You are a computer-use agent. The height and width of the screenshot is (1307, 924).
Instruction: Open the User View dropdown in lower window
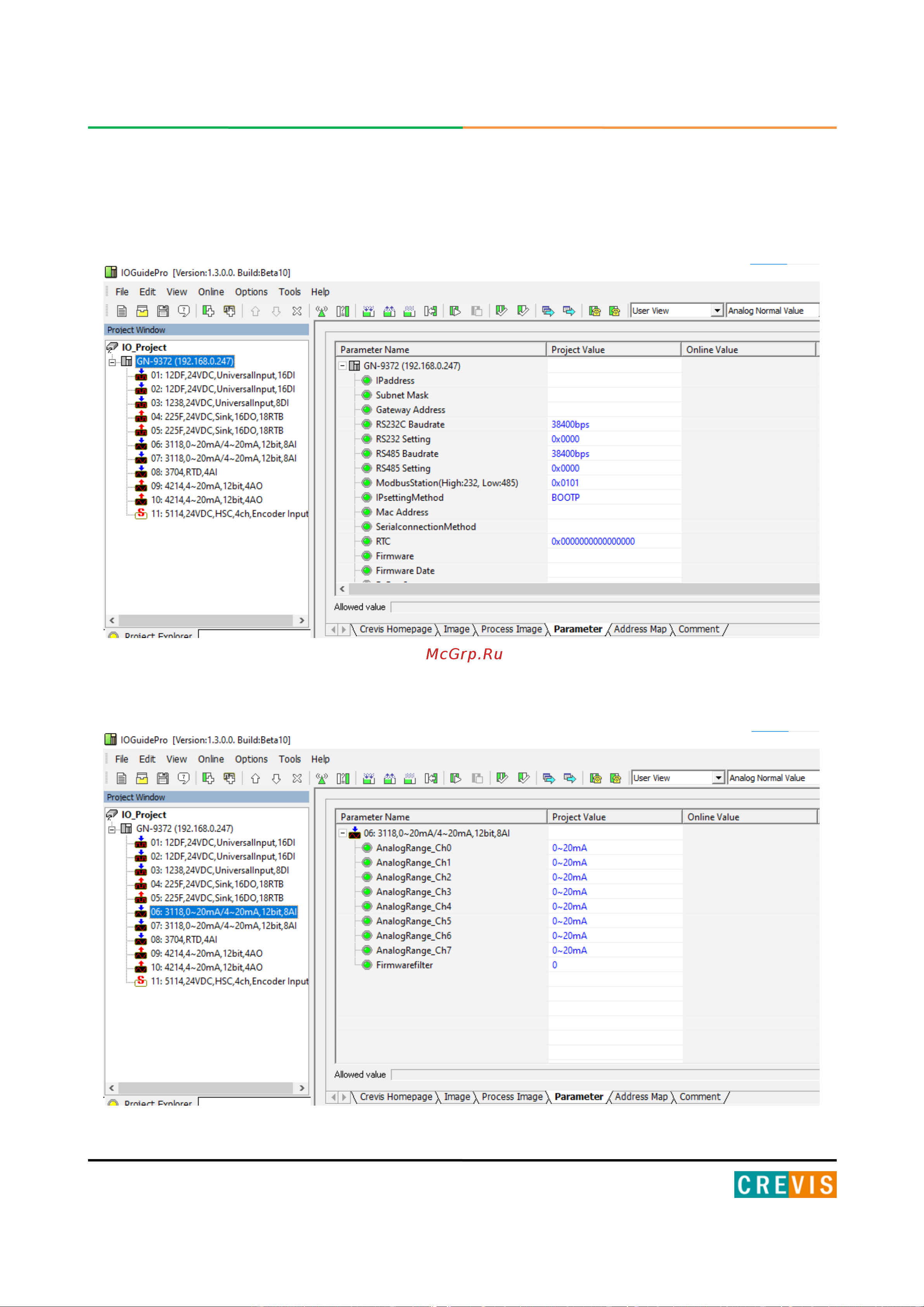click(x=719, y=778)
